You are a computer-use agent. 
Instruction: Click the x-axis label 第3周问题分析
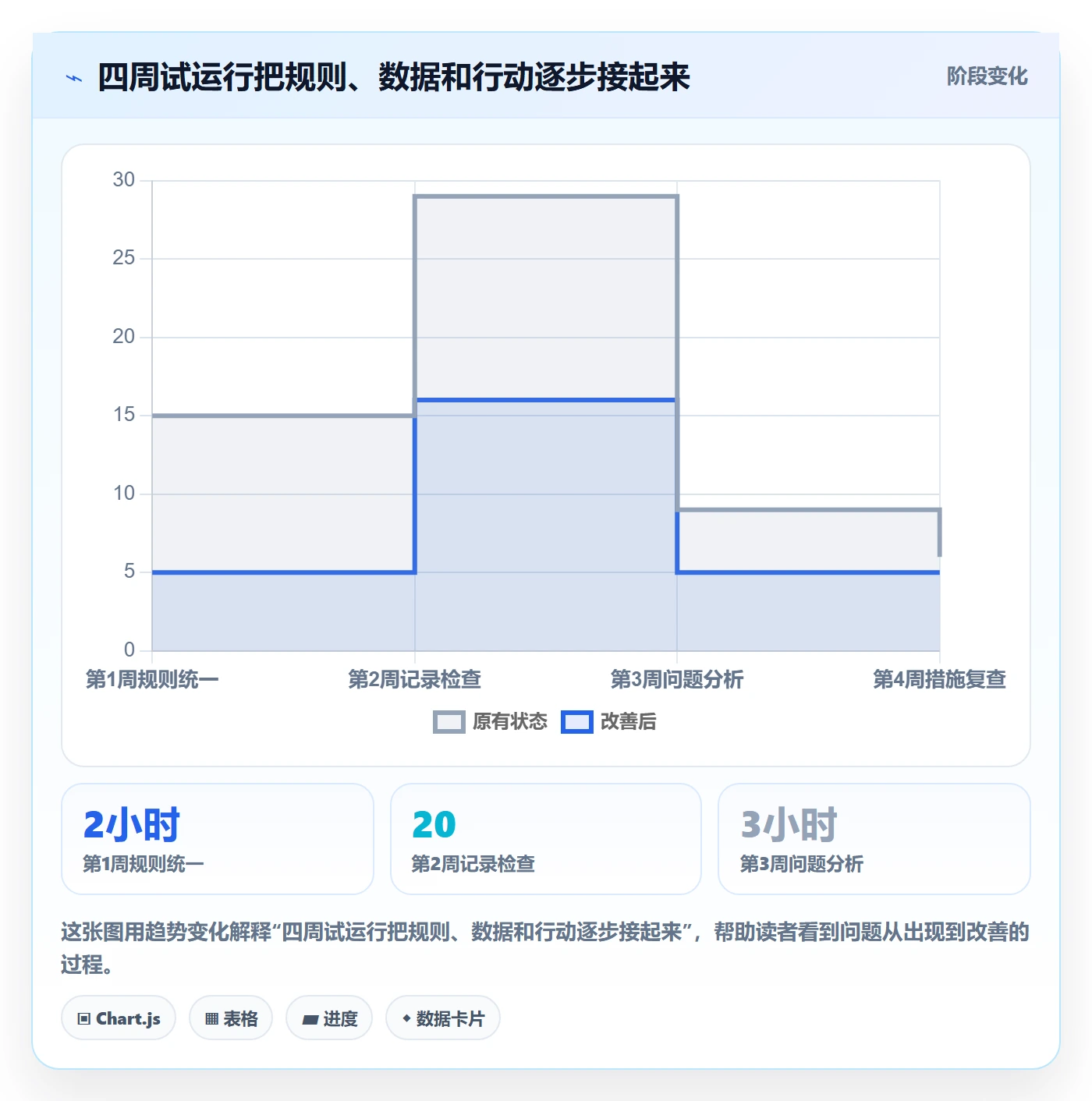click(x=677, y=679)
